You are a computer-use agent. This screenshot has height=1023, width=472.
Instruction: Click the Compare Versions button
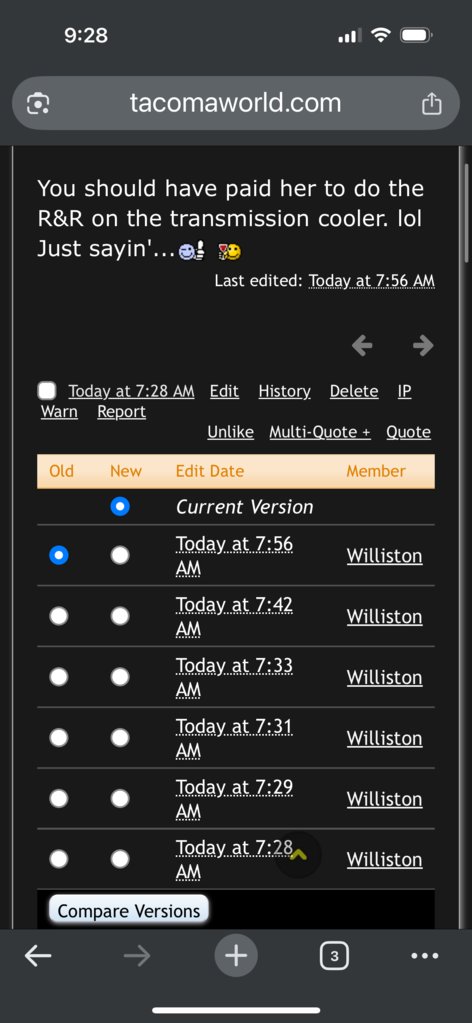[x=129, y=911]
